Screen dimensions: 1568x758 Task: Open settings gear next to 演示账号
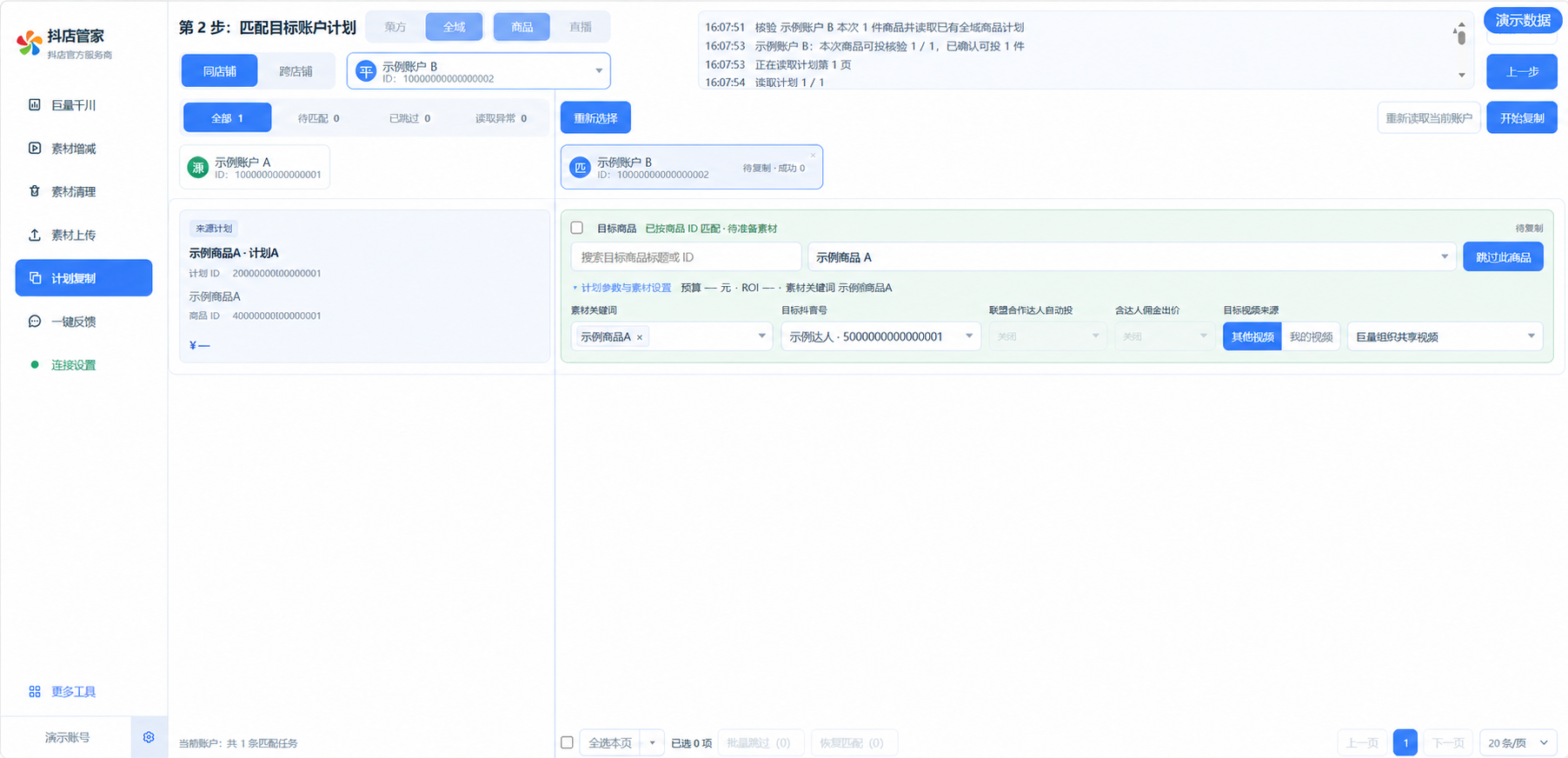pyautogui.click(x=149, y=737)
